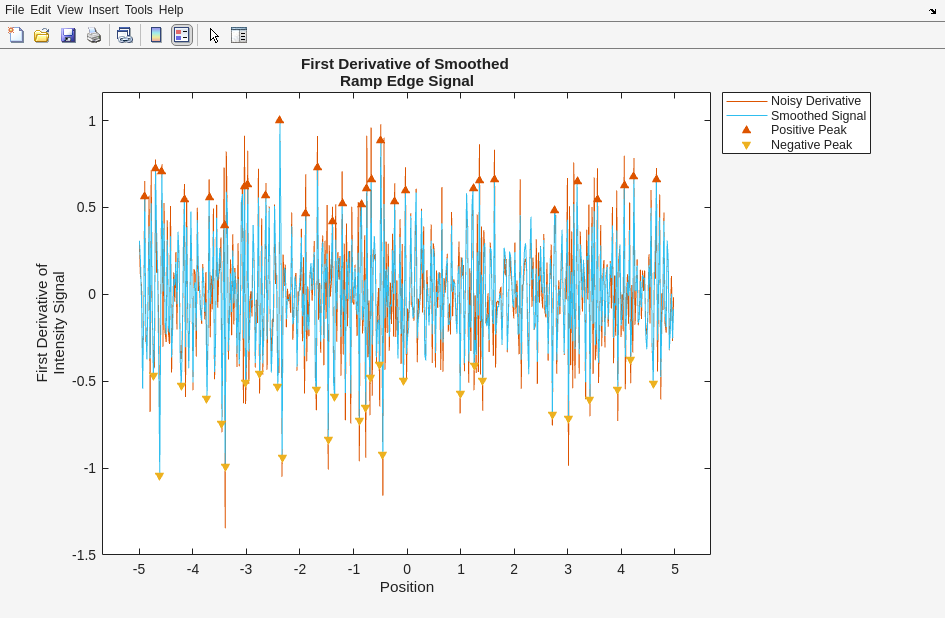Print the figure with the printer icon
Screen dimensions: 945x618
click(94, 35)
